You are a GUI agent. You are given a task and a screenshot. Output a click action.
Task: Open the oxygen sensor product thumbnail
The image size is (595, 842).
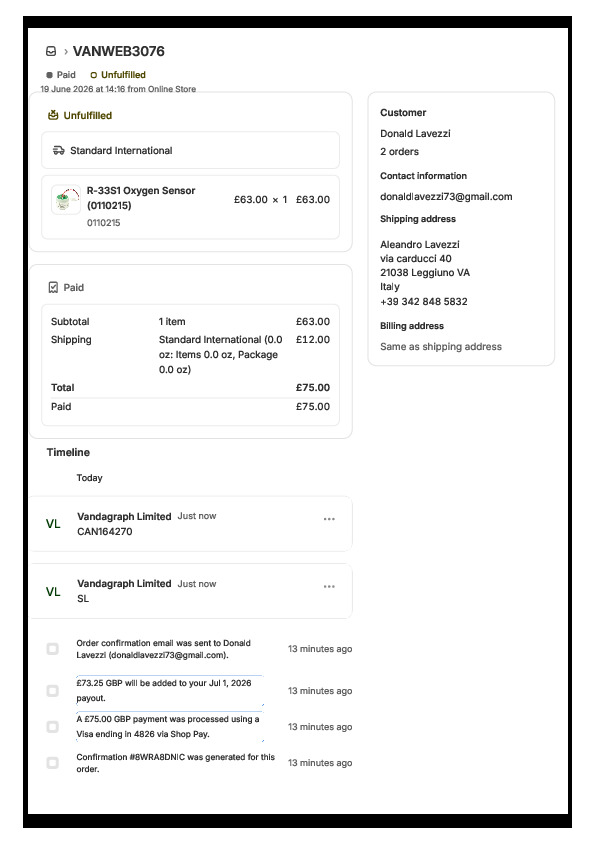pyautogui.click(x=66, y=200)
